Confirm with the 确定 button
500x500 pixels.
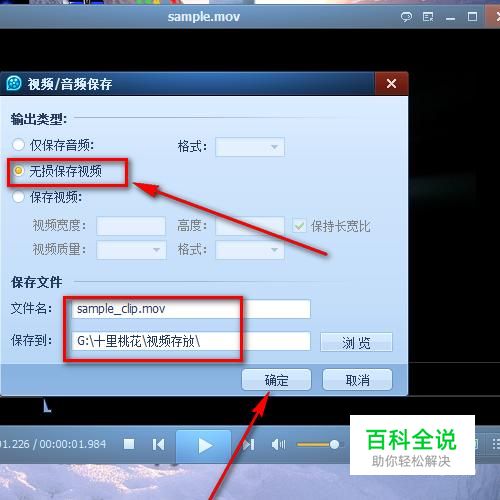coord(277,380)
